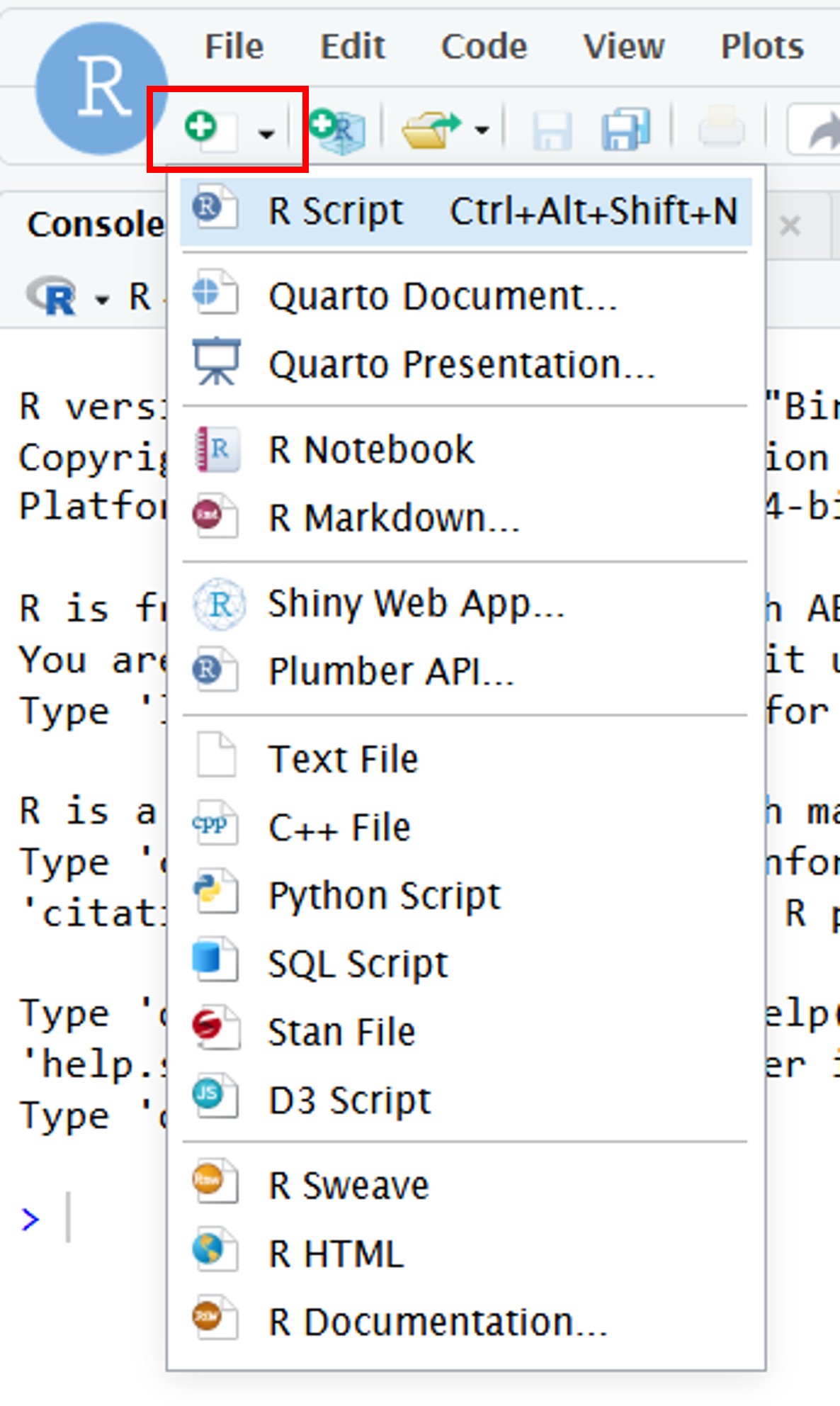Expand the R version dropdown in Console
This screenshot has width=840, height=1406.
click(102, 300)
